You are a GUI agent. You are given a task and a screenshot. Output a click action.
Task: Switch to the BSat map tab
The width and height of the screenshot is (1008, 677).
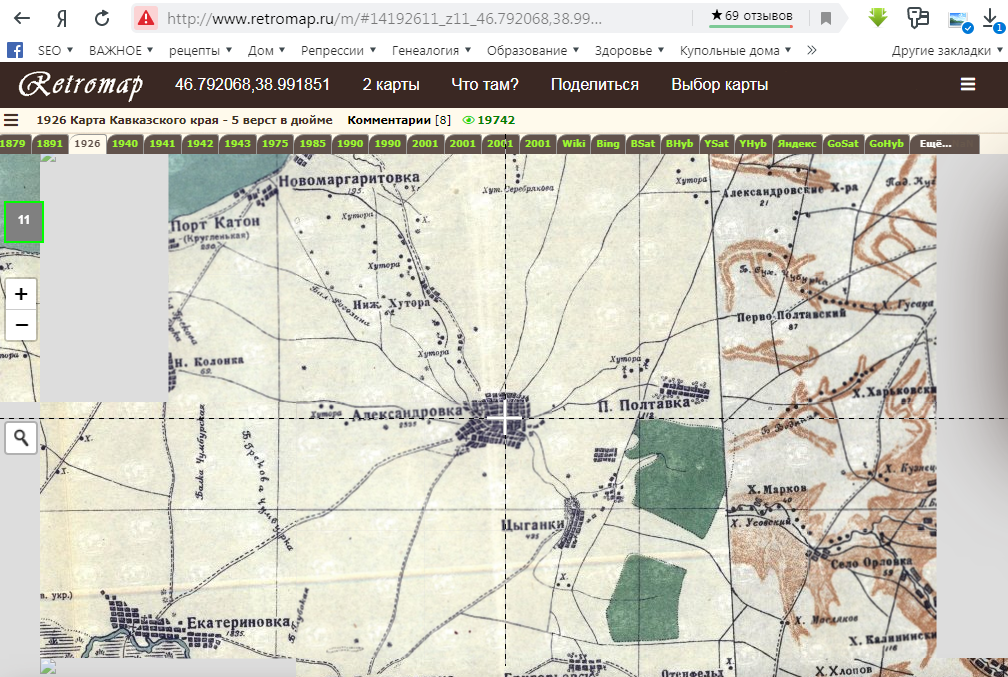(643, 144)
